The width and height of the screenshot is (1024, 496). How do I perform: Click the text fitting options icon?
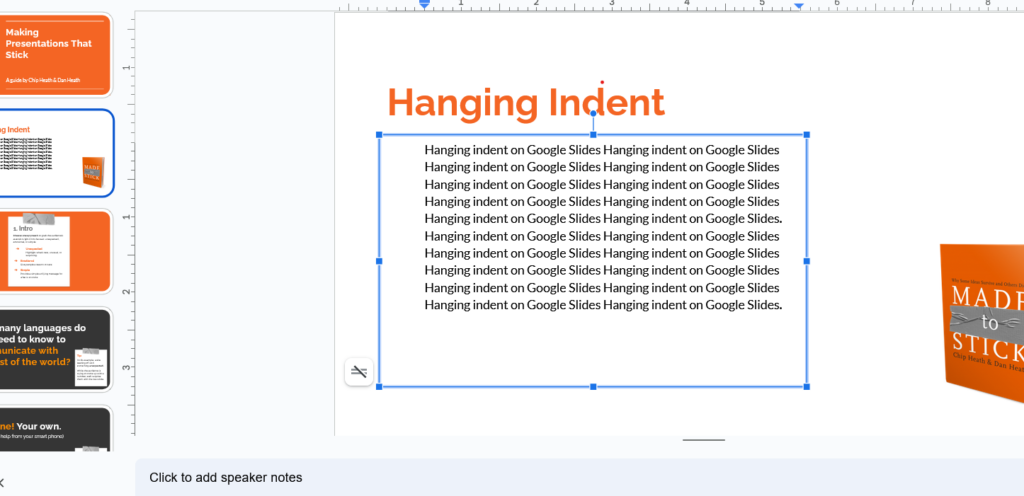(359, 372)
